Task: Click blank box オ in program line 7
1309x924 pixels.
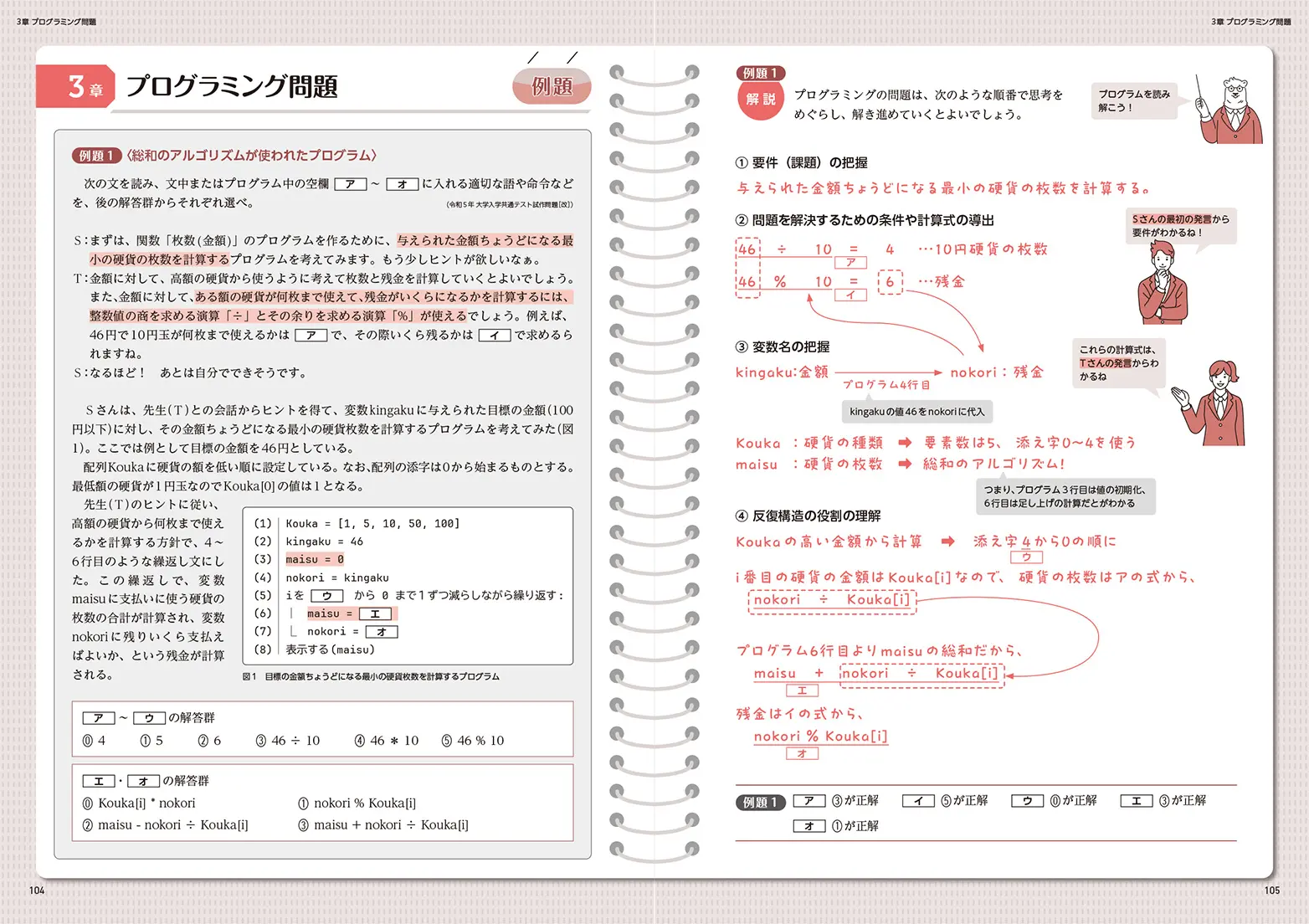Action: (x=381, y=632)
